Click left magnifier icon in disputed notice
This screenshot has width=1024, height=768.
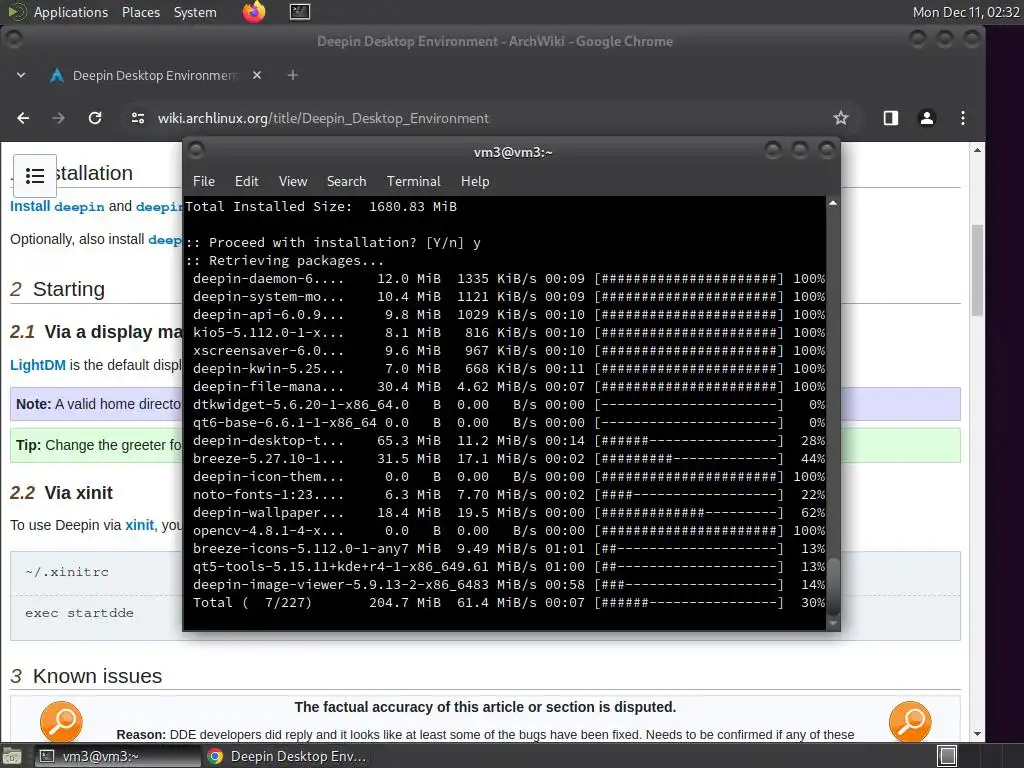point(61,722)
